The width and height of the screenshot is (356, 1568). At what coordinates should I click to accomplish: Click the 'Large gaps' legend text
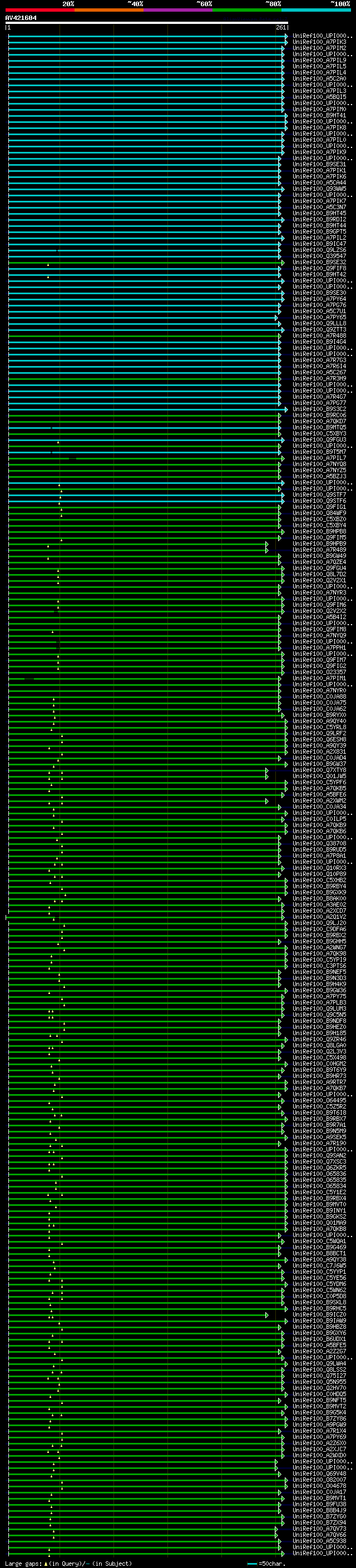[24, 1563]
